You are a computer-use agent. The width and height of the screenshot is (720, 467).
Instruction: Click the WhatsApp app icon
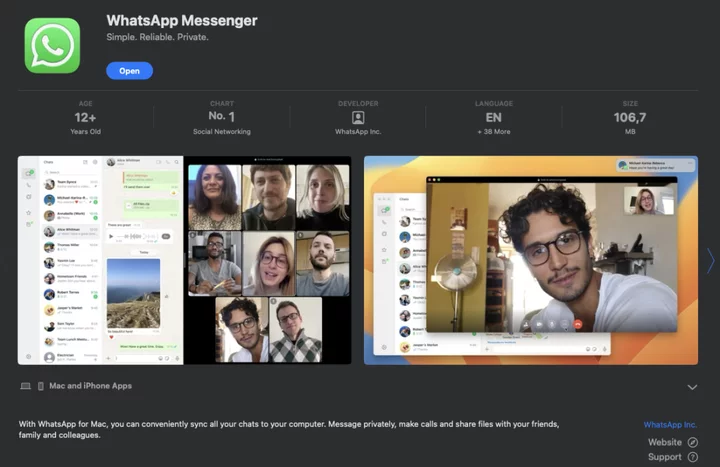(52, 45)
